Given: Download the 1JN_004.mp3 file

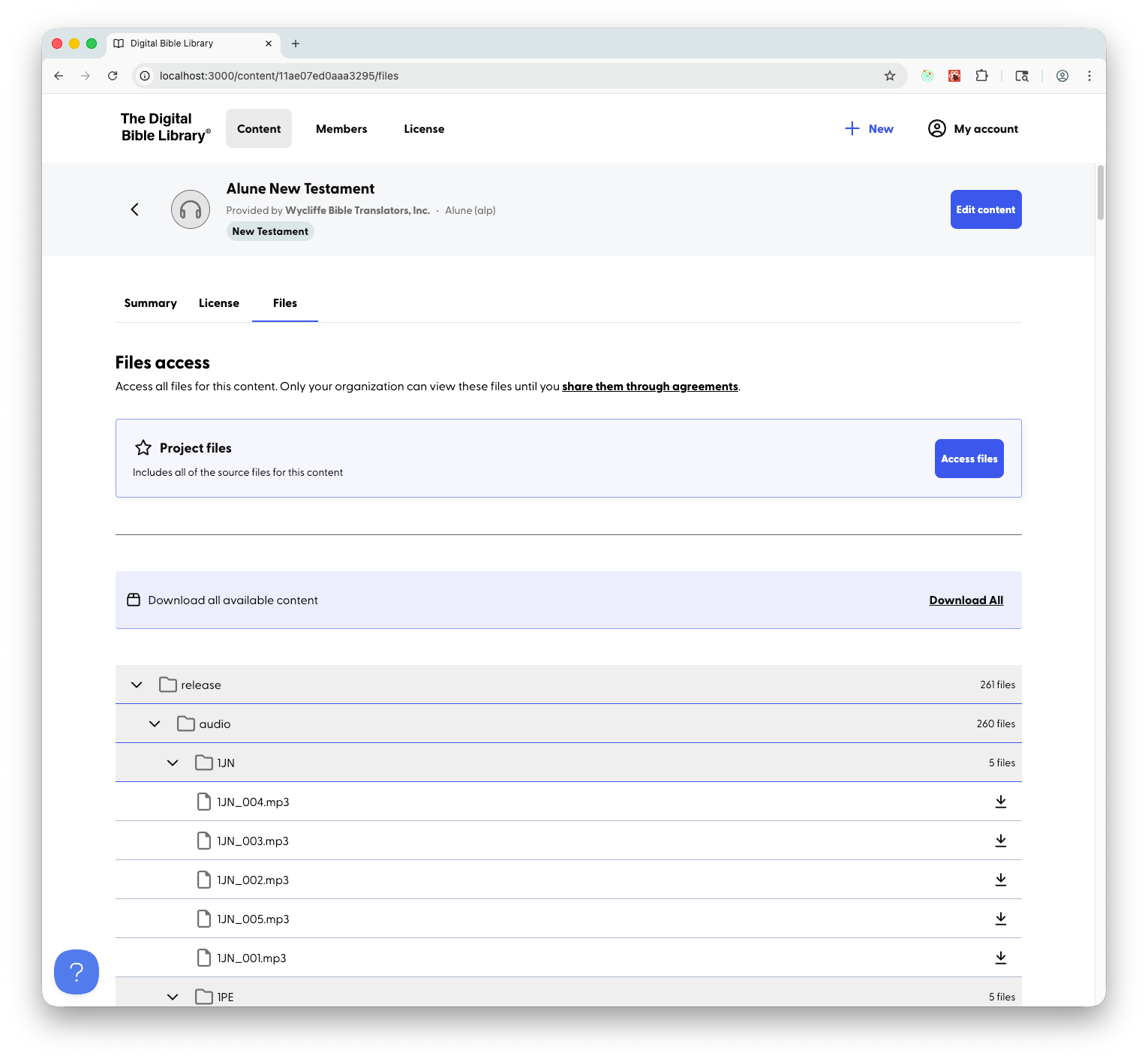Looking at the screenshot, I should [1000, 802].
